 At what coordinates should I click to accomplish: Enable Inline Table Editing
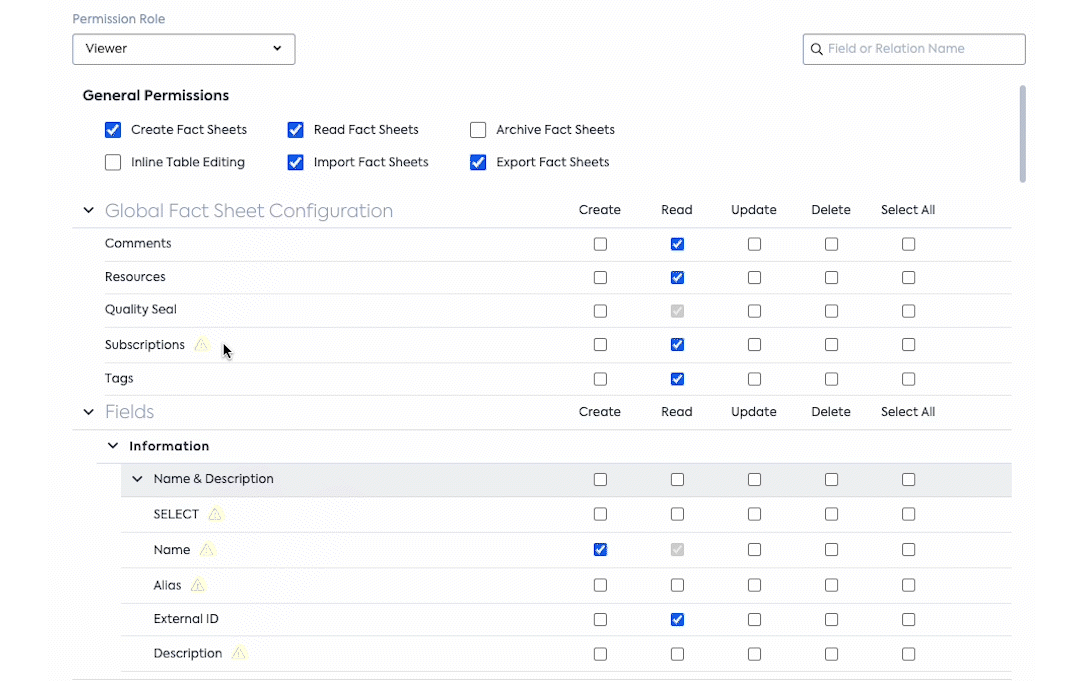tap(113, 162)
